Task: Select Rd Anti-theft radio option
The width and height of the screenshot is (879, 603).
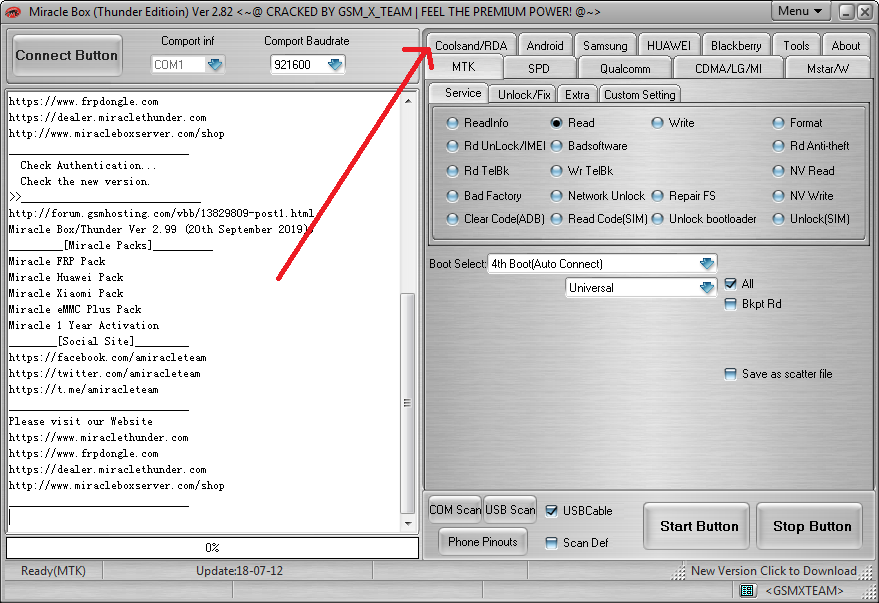Action: 778,146
